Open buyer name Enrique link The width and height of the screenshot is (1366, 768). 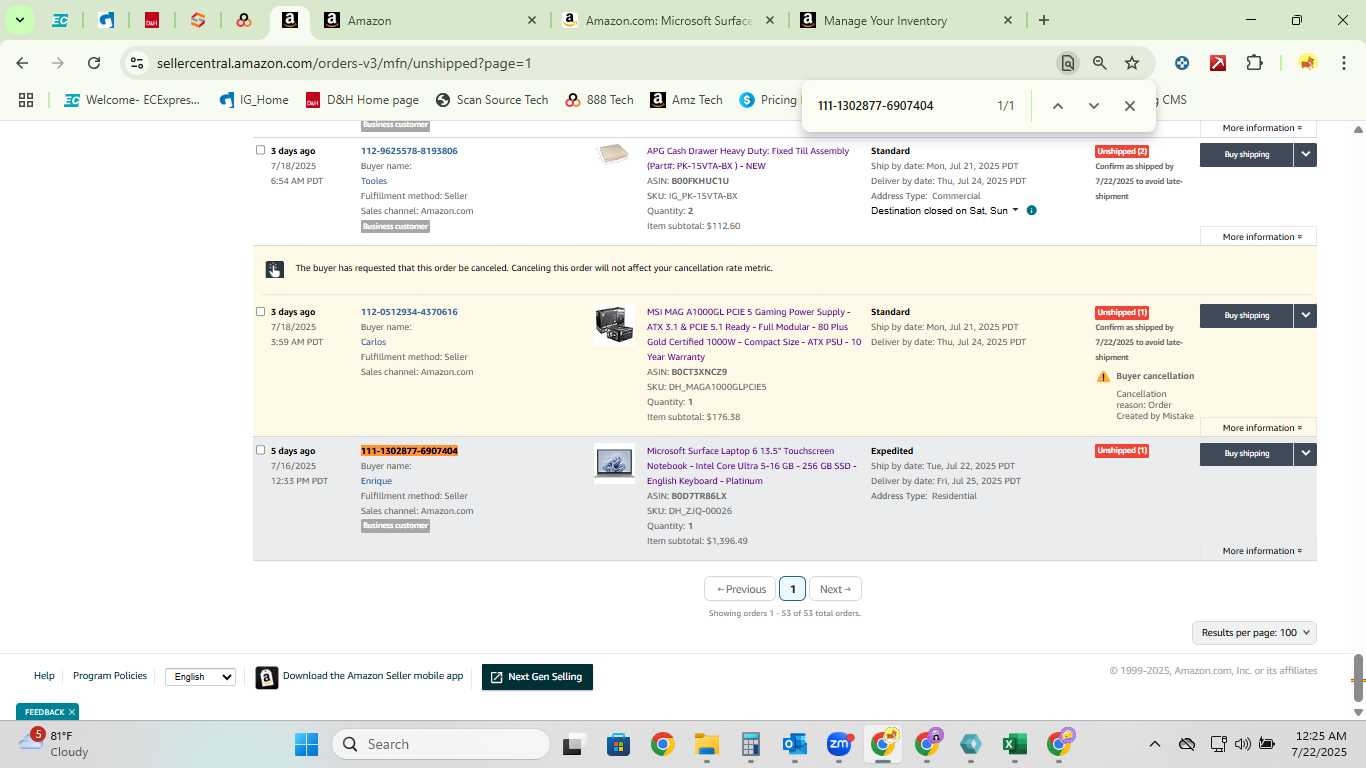376,481
